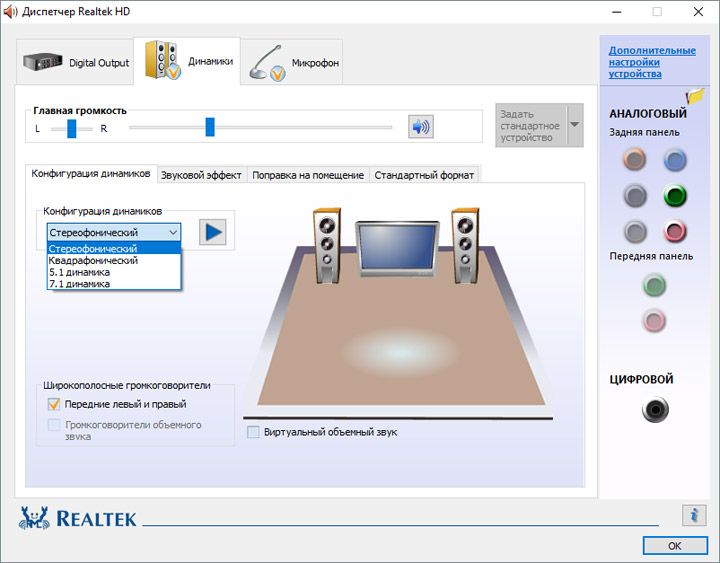The height and width of the screenshot is (563, 720).
Task: Choose 5.1 динамика option
Action: [114, 272]
